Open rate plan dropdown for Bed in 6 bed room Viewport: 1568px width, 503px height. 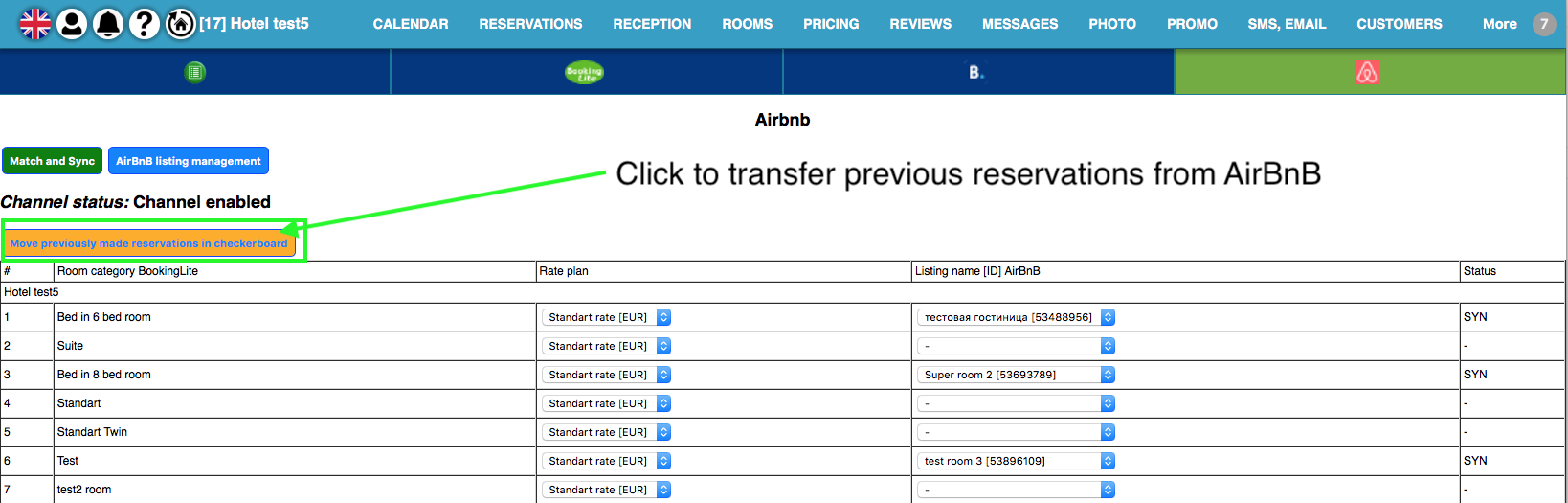coord(606,317)
